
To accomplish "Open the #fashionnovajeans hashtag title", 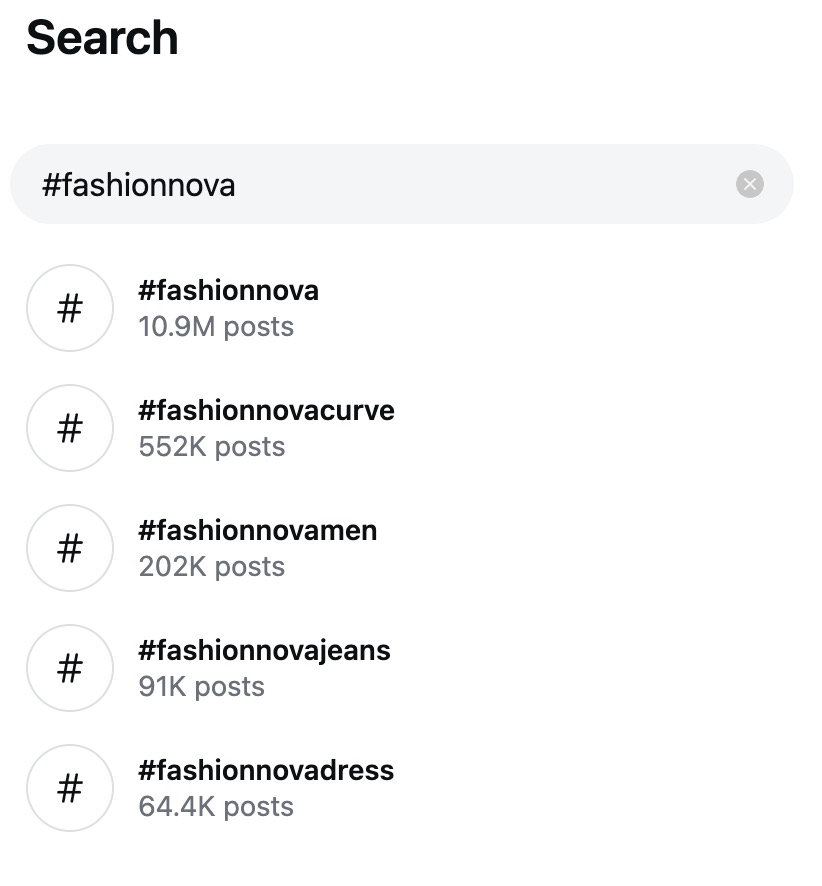I will [264, 651].
